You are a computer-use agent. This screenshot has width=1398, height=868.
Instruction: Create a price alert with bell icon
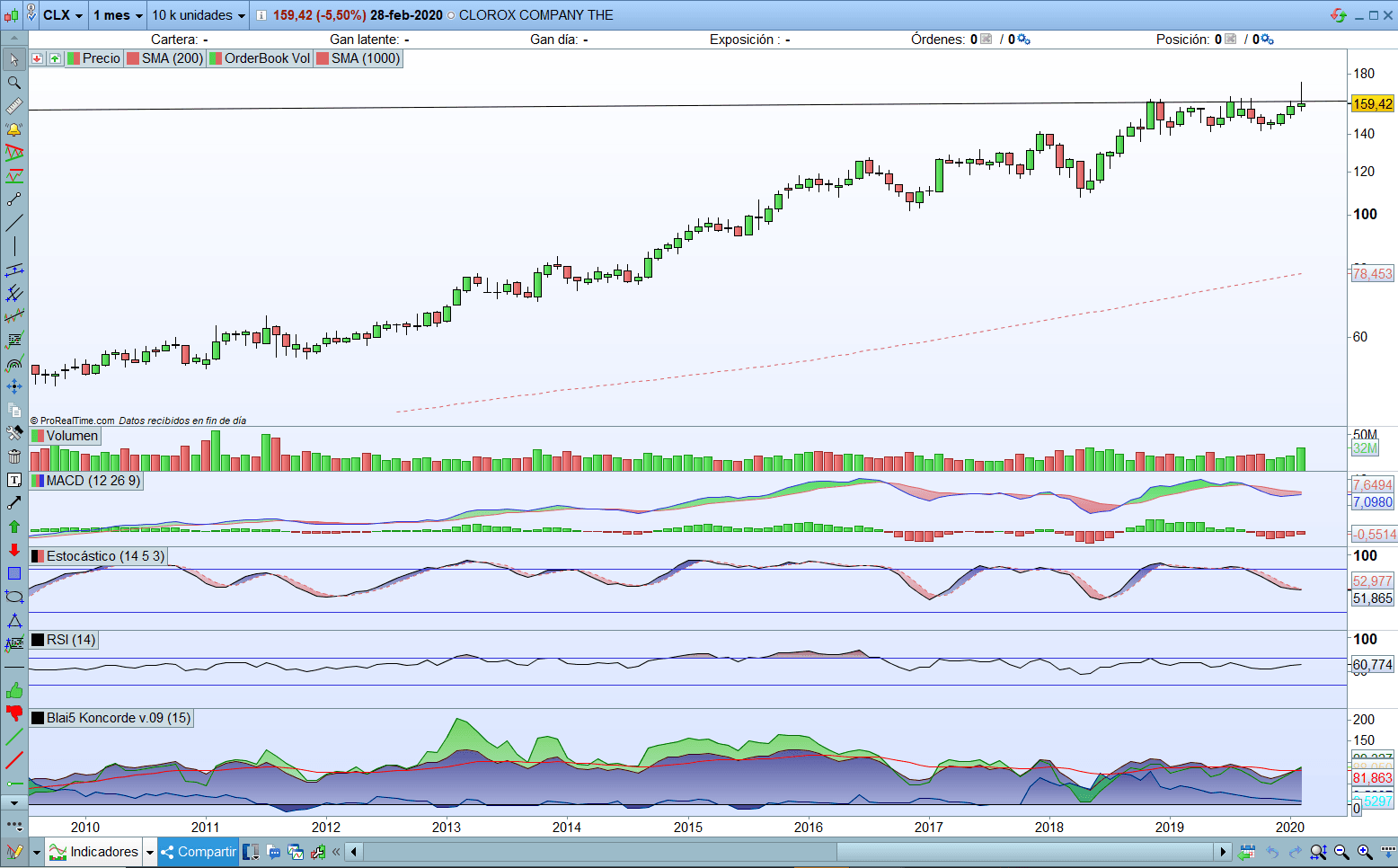(13, 129)
